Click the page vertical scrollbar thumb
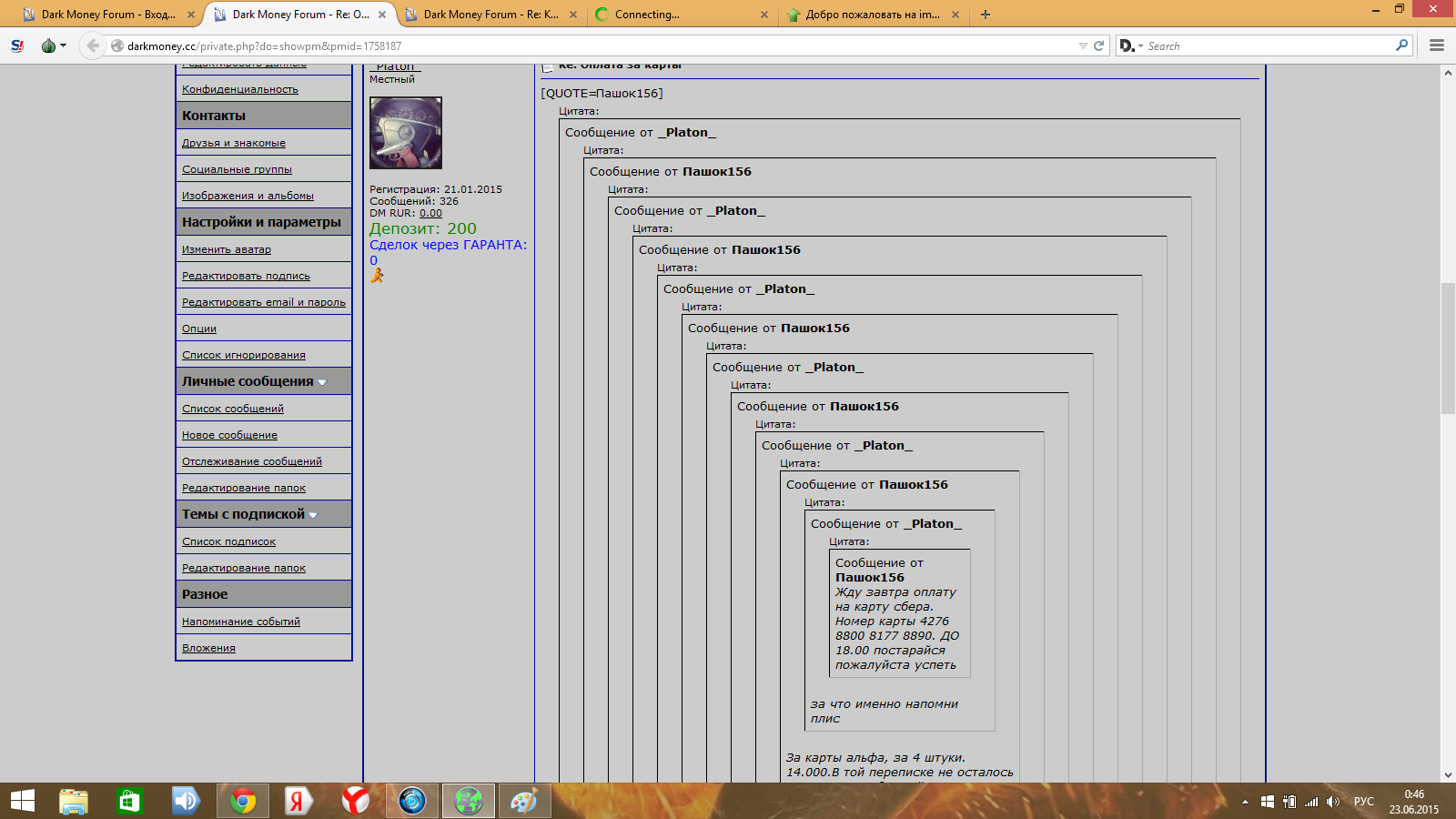This screenshot has width=1456, height=819. coord(1448,349)
